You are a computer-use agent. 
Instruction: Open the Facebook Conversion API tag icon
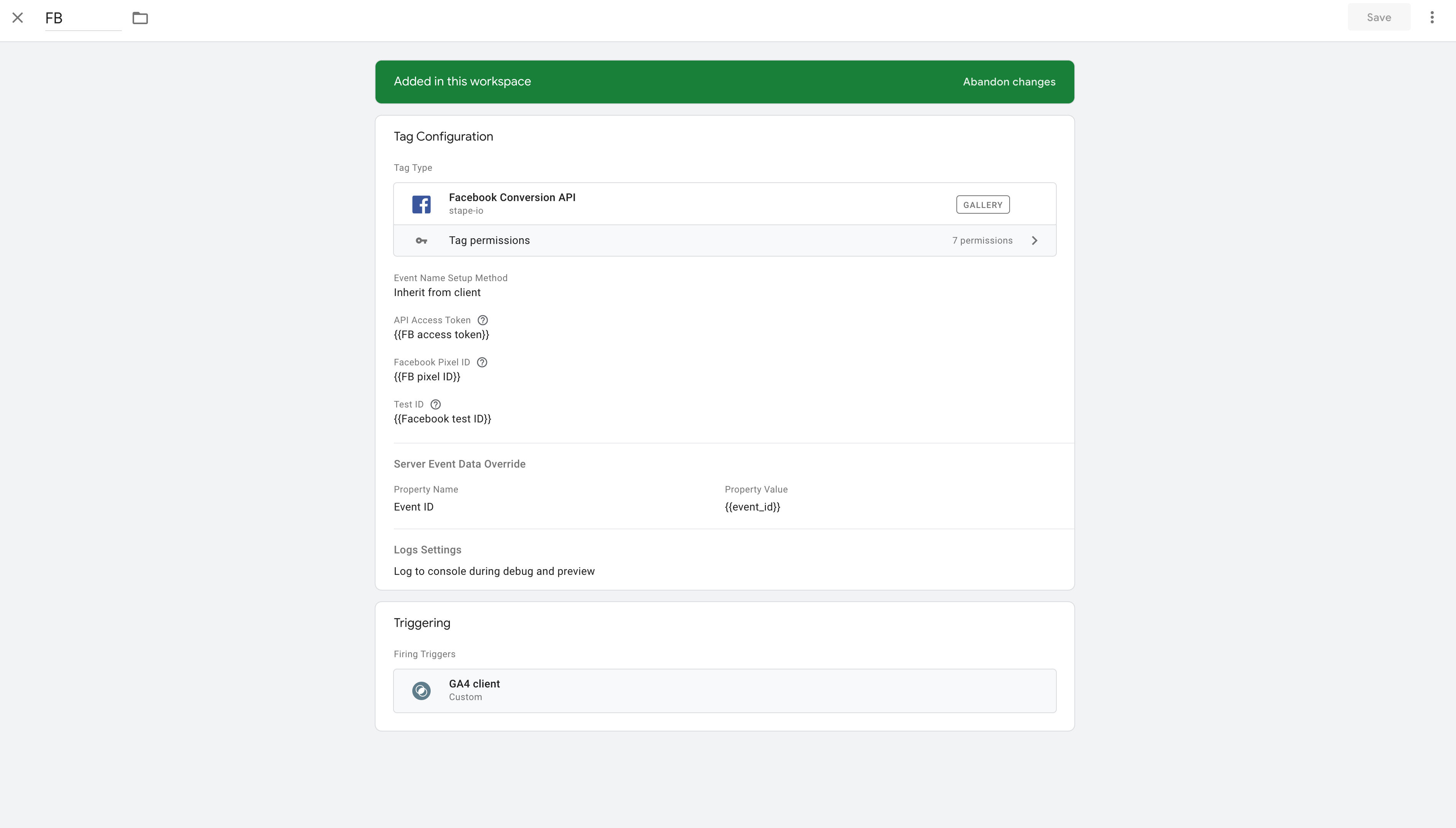(x=421, y=204)
